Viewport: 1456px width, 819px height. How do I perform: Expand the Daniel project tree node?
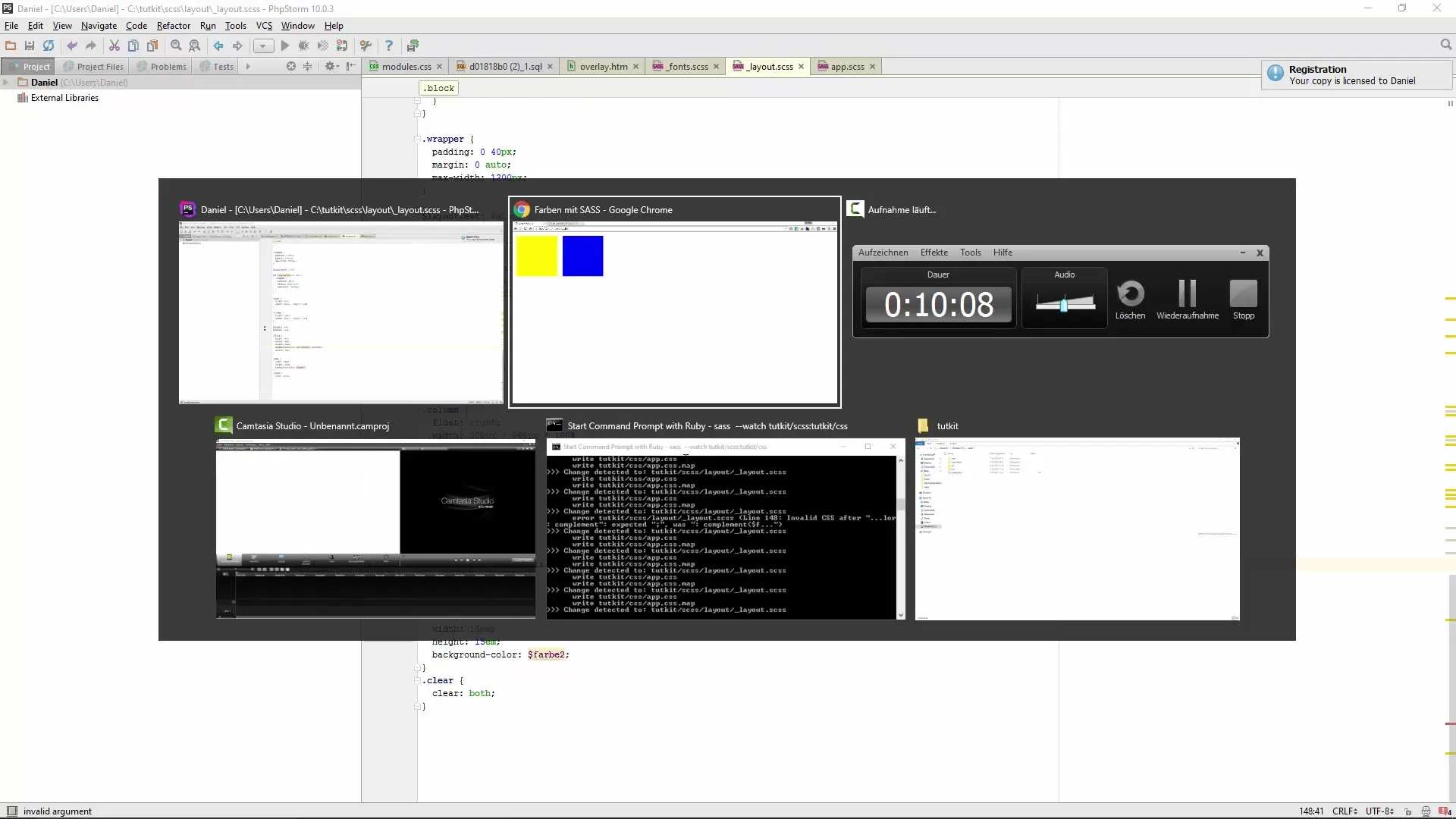pyautogui.click(x=6, y=83)
